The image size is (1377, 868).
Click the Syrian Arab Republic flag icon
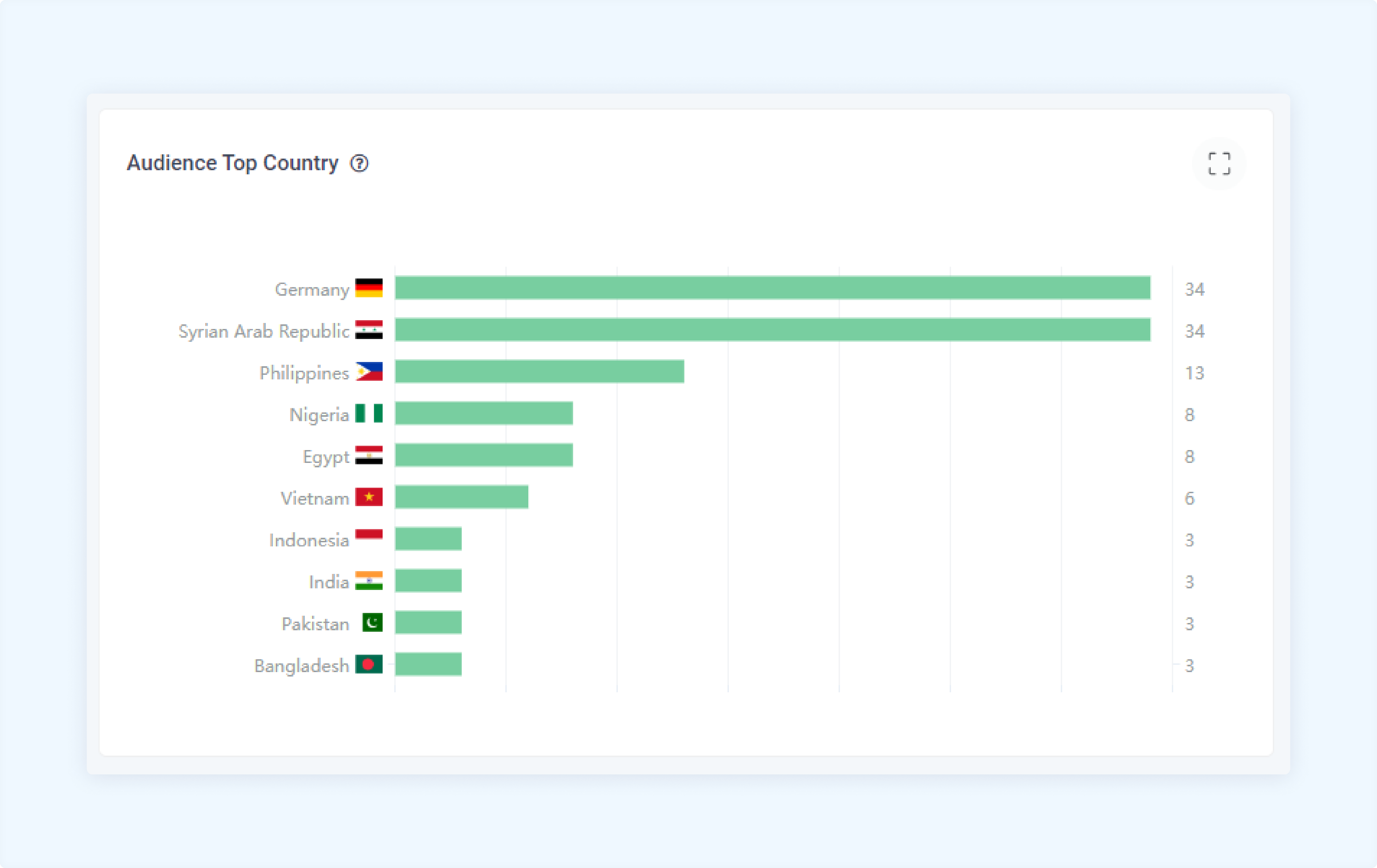pos(369,330)
